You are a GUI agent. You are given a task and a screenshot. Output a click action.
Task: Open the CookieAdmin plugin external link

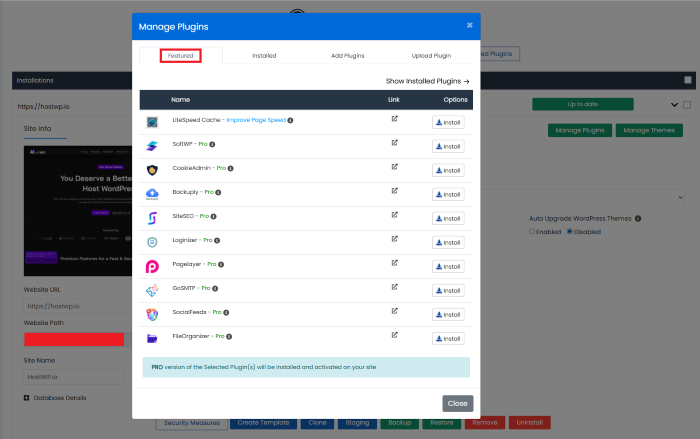pyautogui.click(x=395, y=167)
